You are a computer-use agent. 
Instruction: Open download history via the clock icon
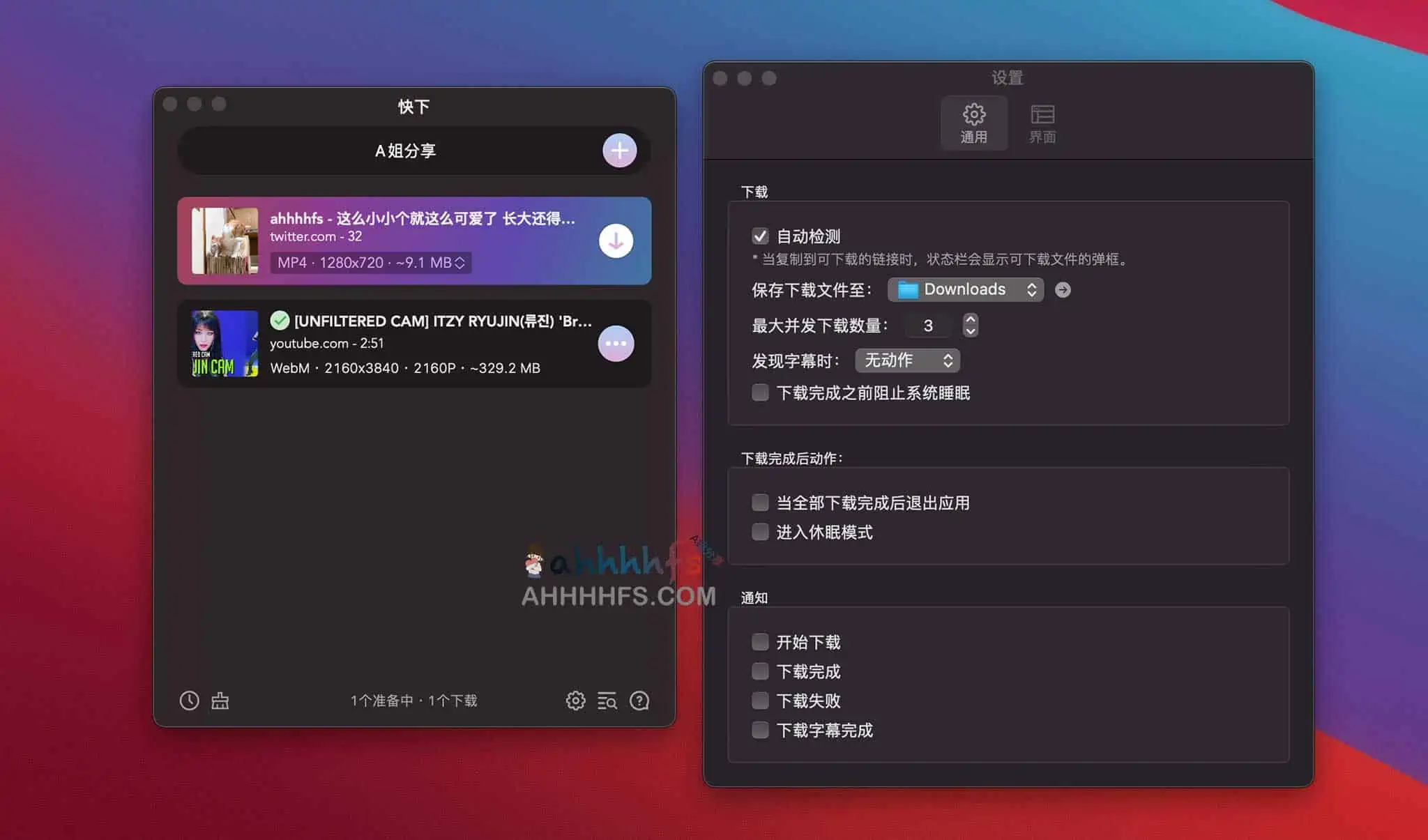click(x=189, y=701)
